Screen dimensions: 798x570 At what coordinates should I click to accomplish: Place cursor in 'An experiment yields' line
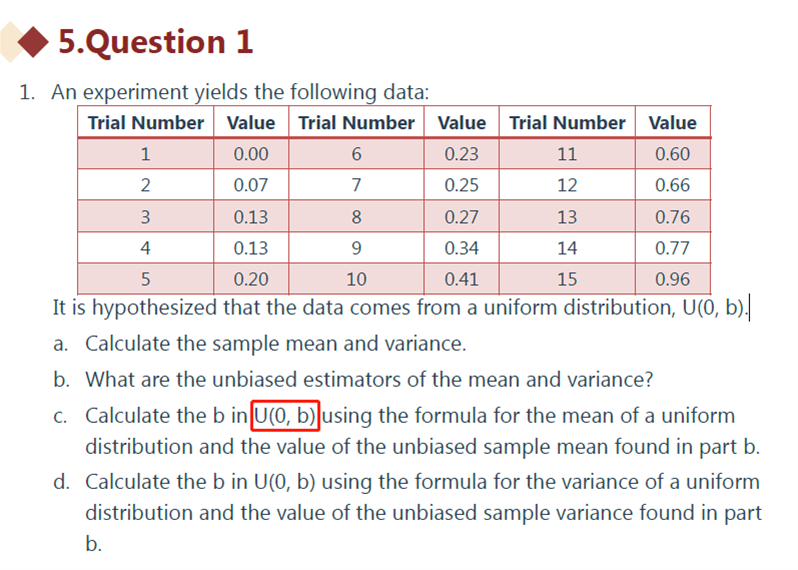(x=240, y=92)
